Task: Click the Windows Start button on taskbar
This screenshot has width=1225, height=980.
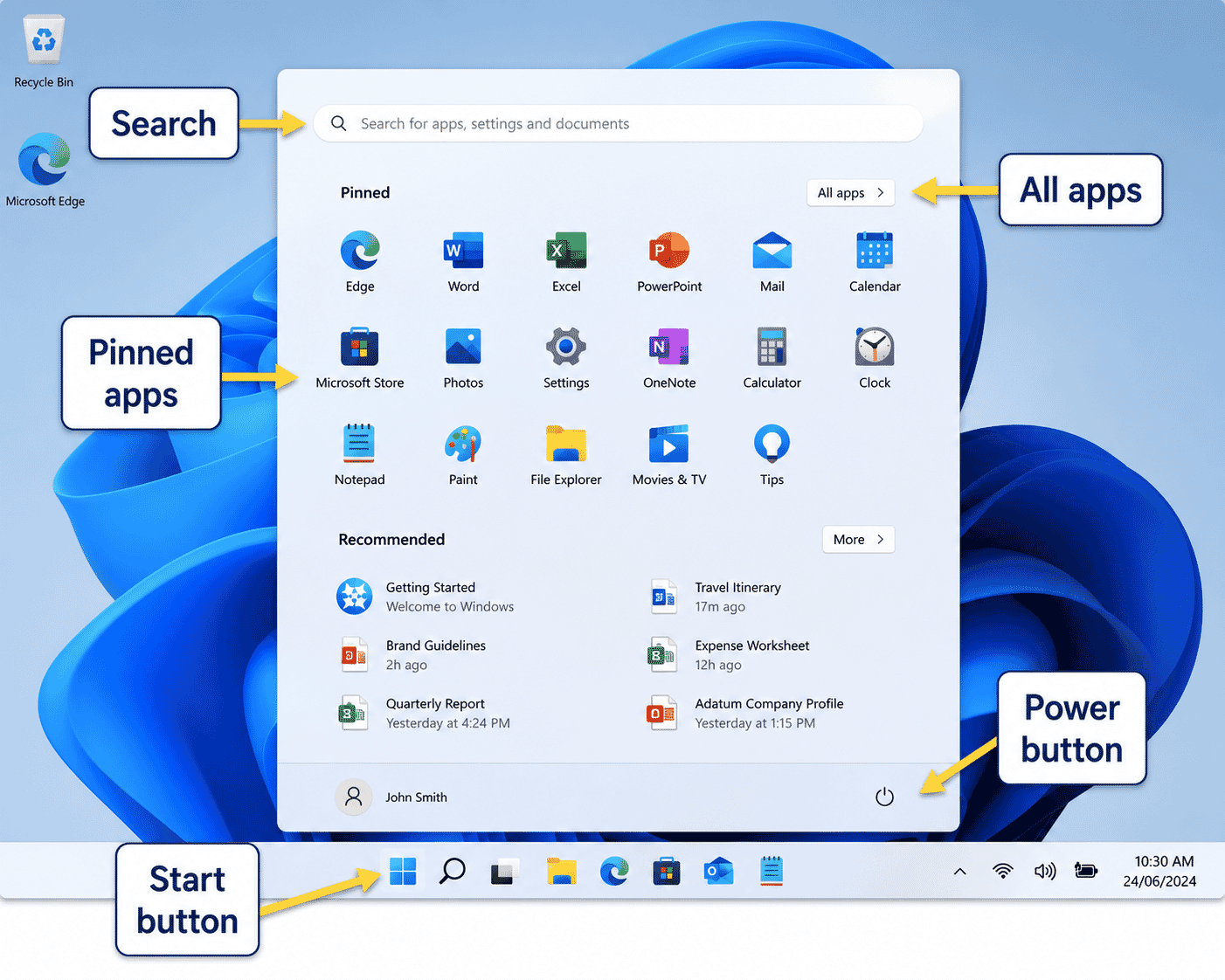Action: (403, 871)
